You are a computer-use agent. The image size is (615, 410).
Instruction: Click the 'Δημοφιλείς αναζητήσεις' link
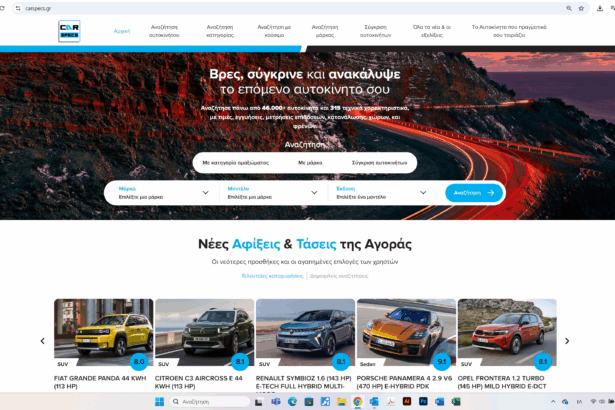(338, 274)
